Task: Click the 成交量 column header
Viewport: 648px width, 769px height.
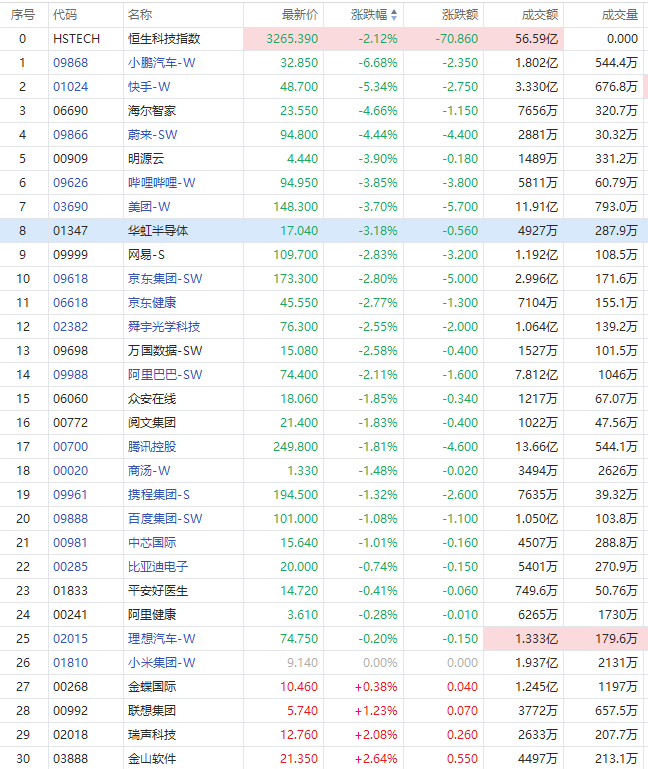Action: coord(620,15)
